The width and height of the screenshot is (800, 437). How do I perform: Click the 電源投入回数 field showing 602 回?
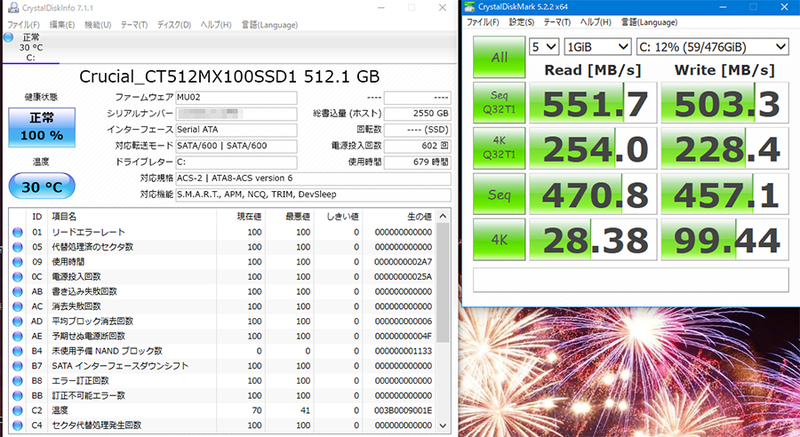(417, 146)
